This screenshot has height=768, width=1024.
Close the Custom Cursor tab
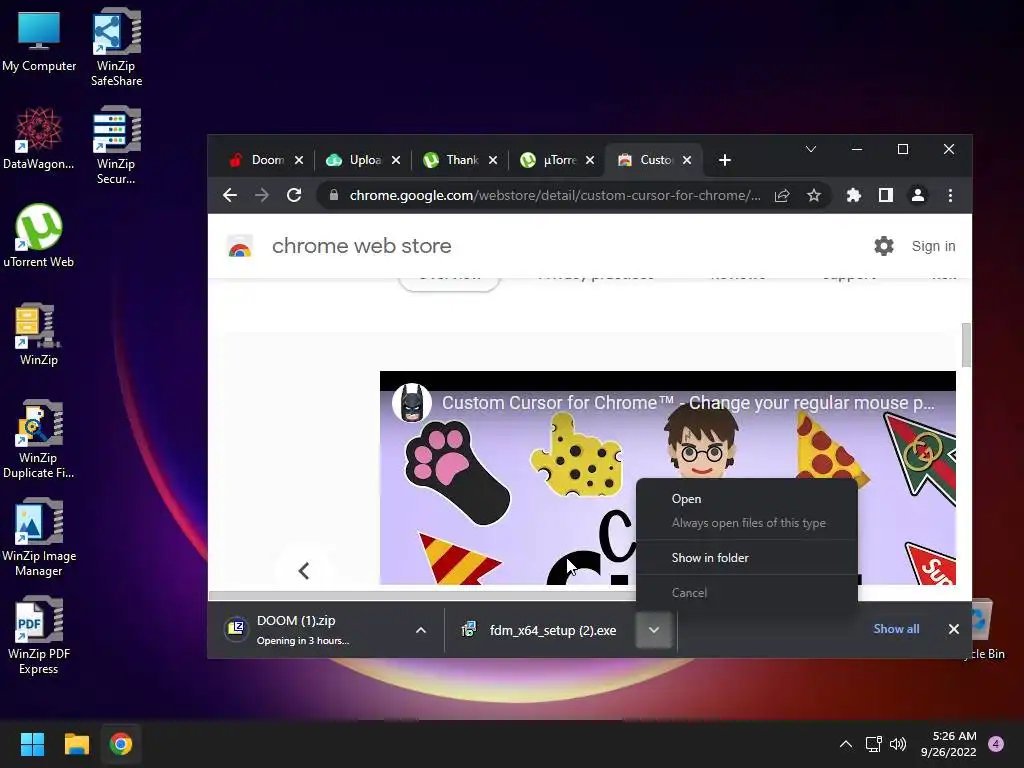[x=686, y=160]
